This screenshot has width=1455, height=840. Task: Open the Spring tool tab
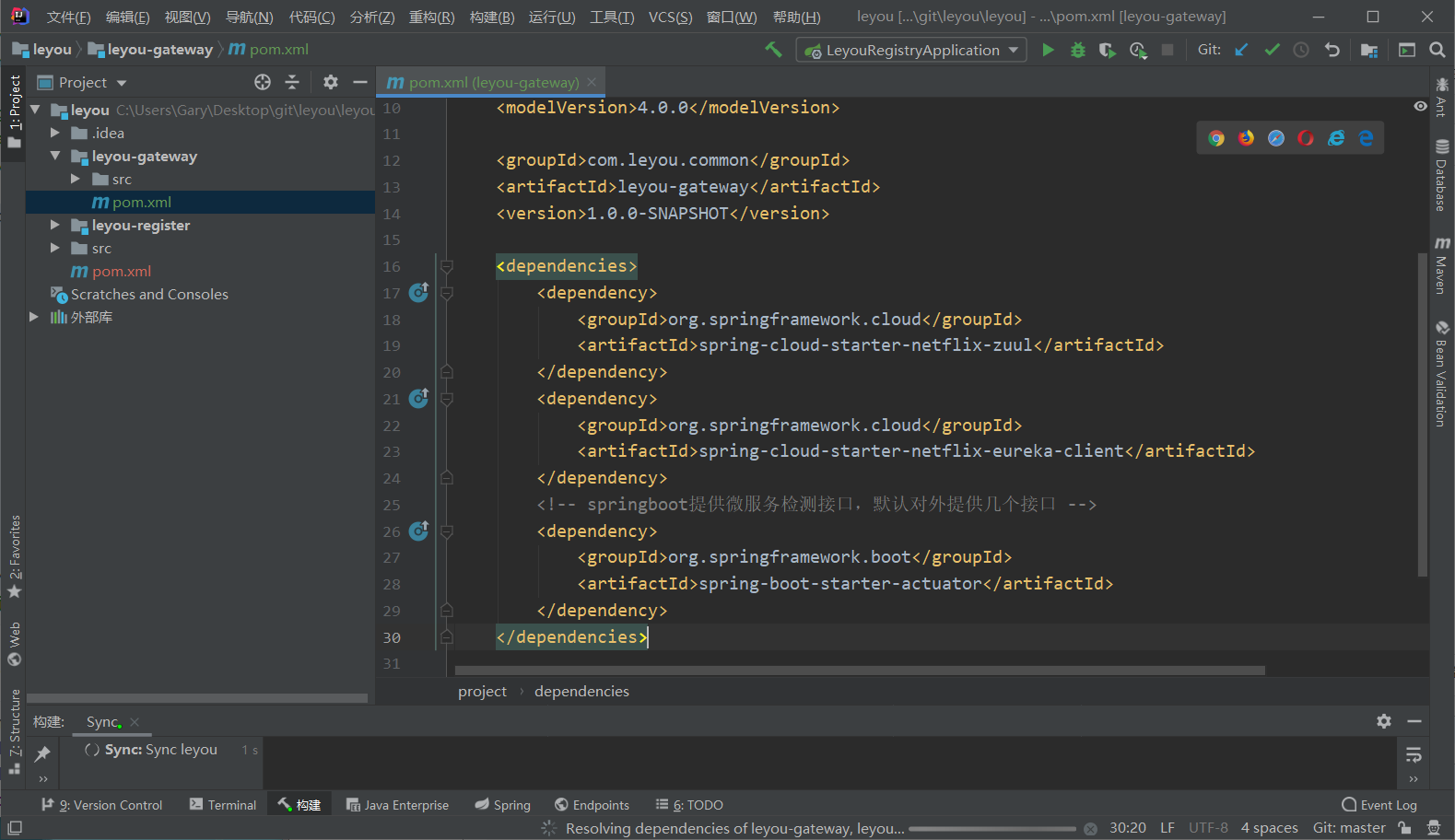pyautogui.click(x=503, y=804)
